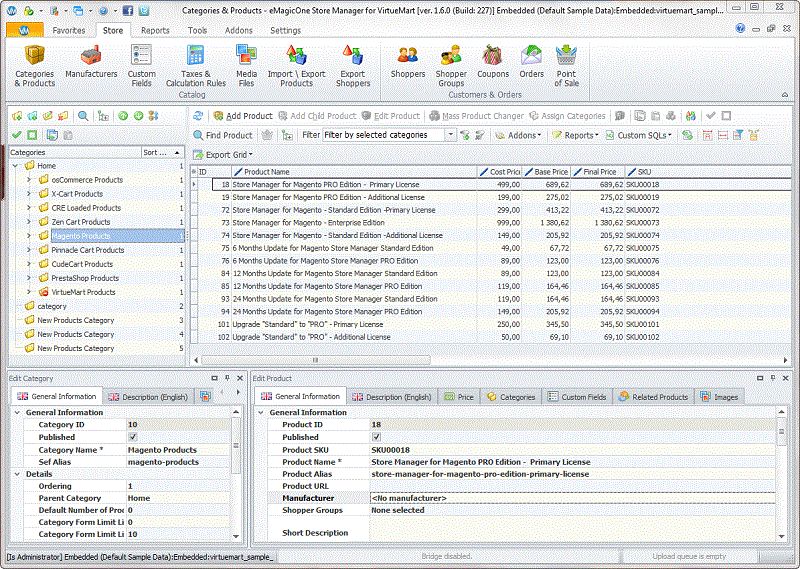
Task: Click the check-all icon in categories toolbar
Action: pos(17,135)
